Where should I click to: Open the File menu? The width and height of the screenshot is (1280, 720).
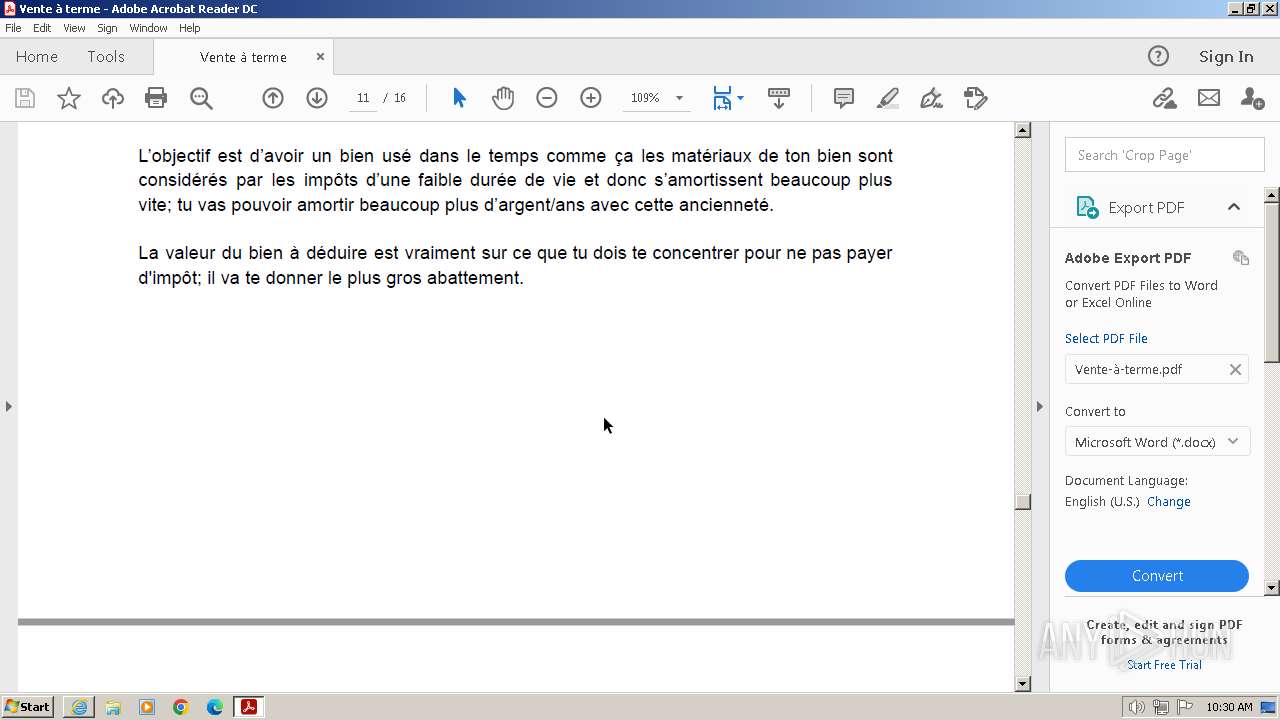click(x=13, y=28)
